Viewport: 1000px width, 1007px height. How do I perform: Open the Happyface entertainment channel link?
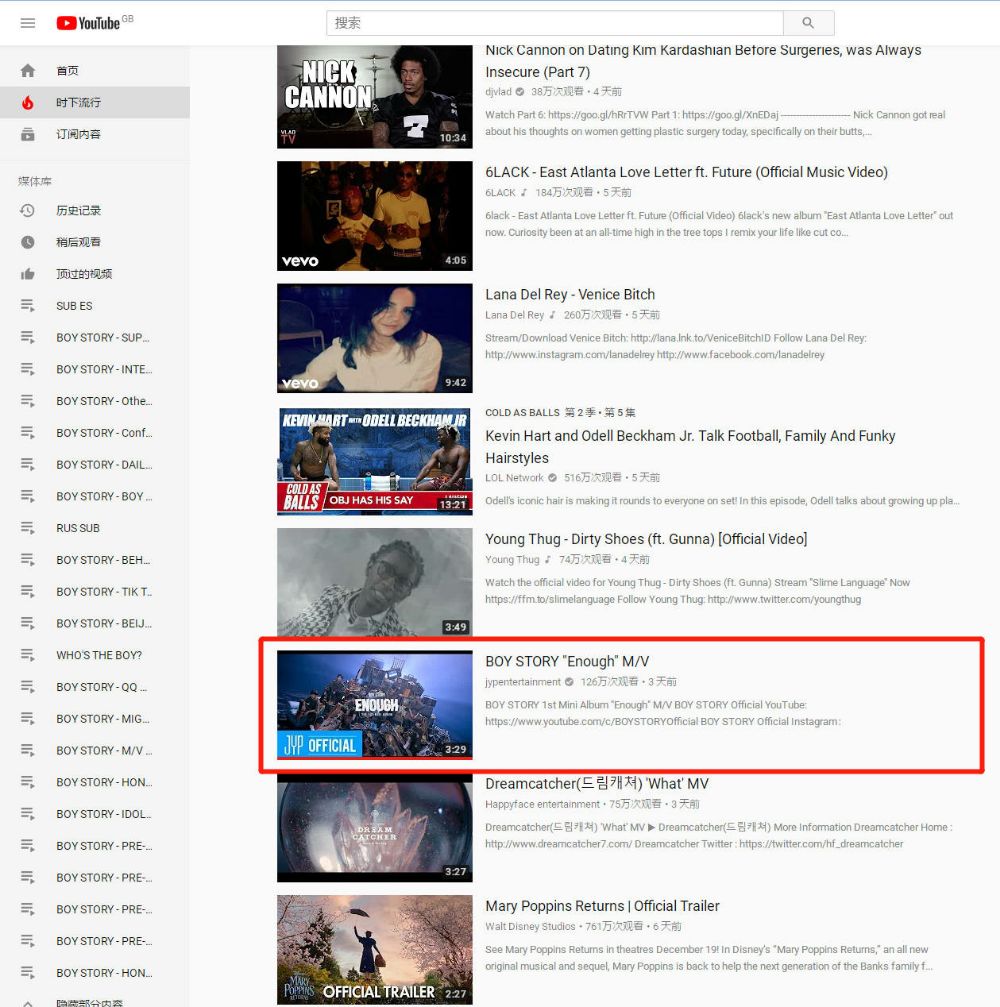[x=542, y=804]
